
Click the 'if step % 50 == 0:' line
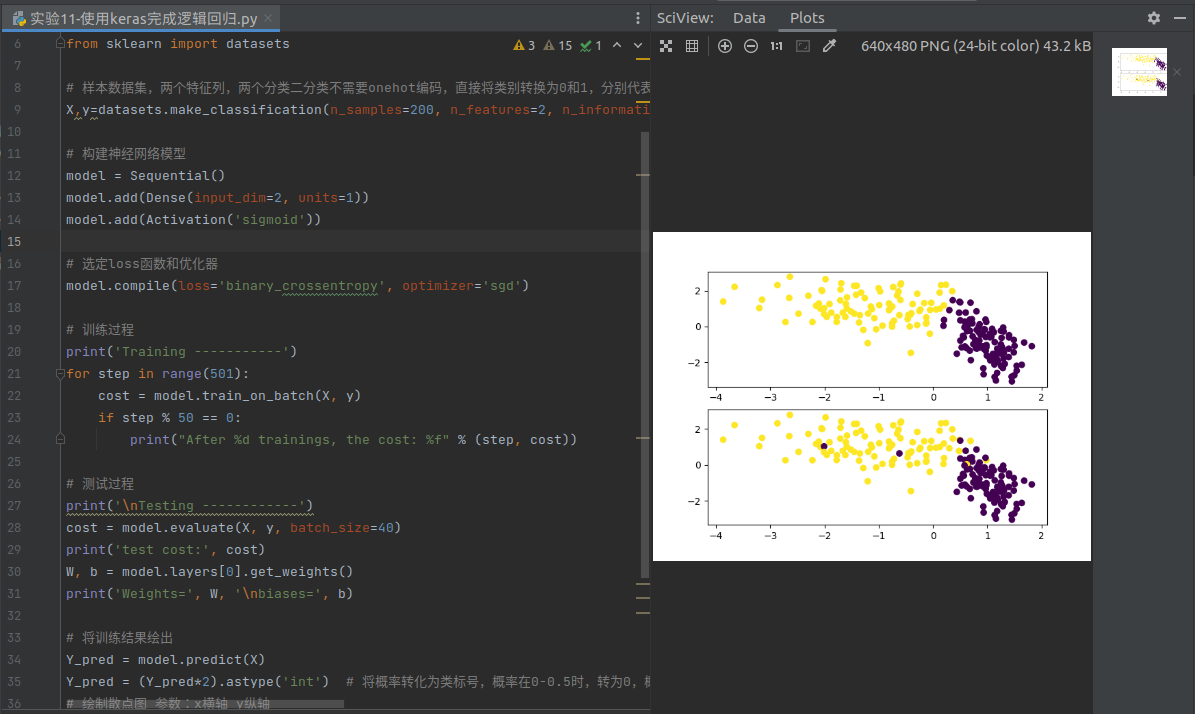pyautogui.click(x=169, y=418)
